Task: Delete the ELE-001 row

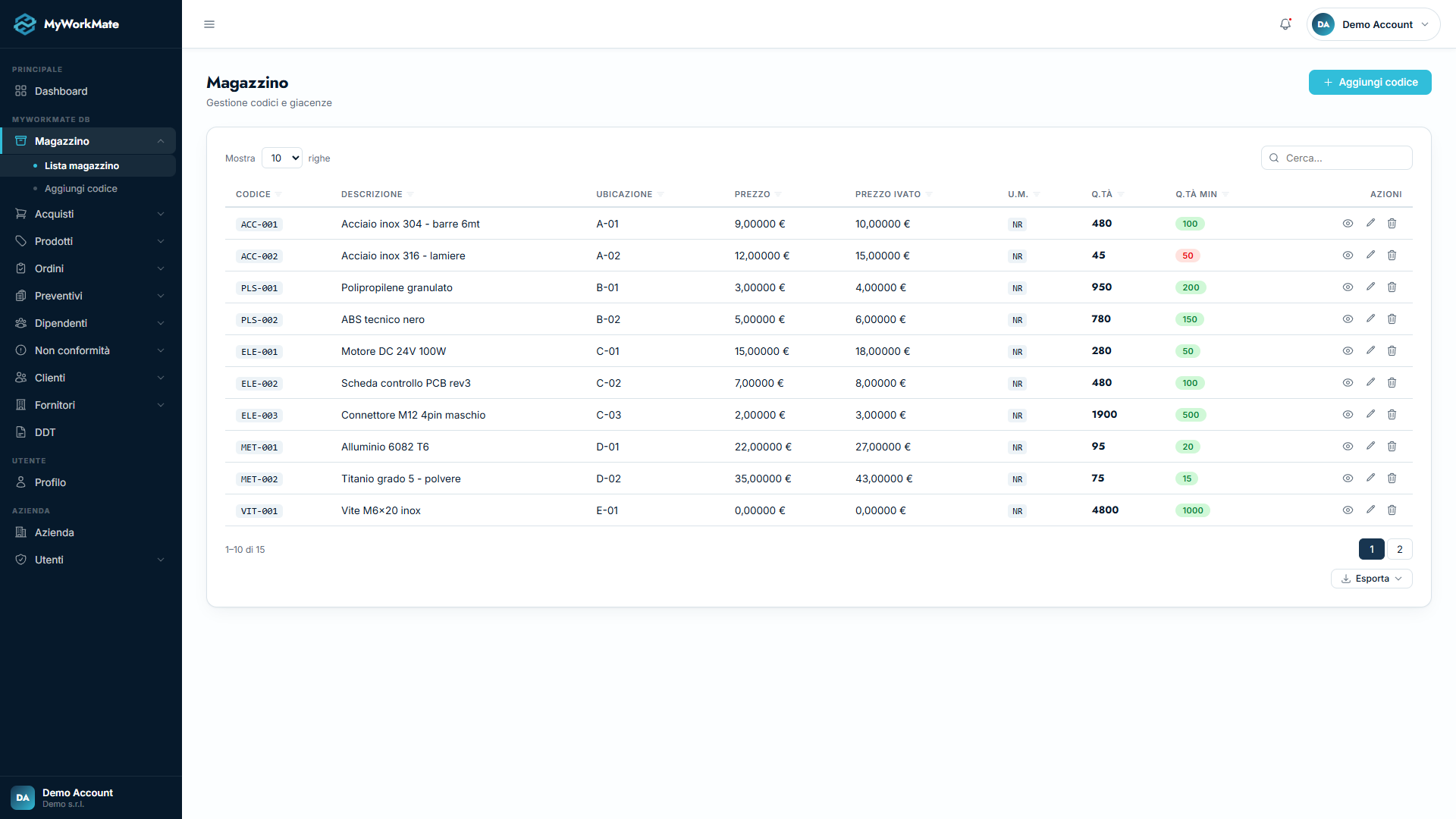Action: click(x=1392, y=350)
